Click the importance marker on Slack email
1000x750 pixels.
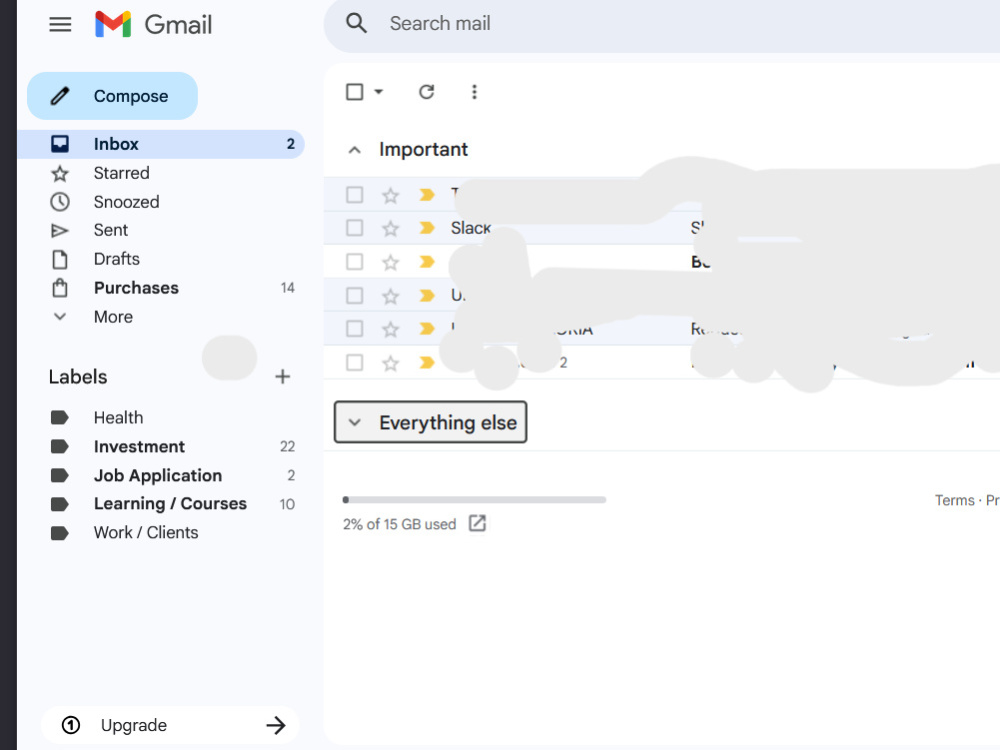(427, 228)
